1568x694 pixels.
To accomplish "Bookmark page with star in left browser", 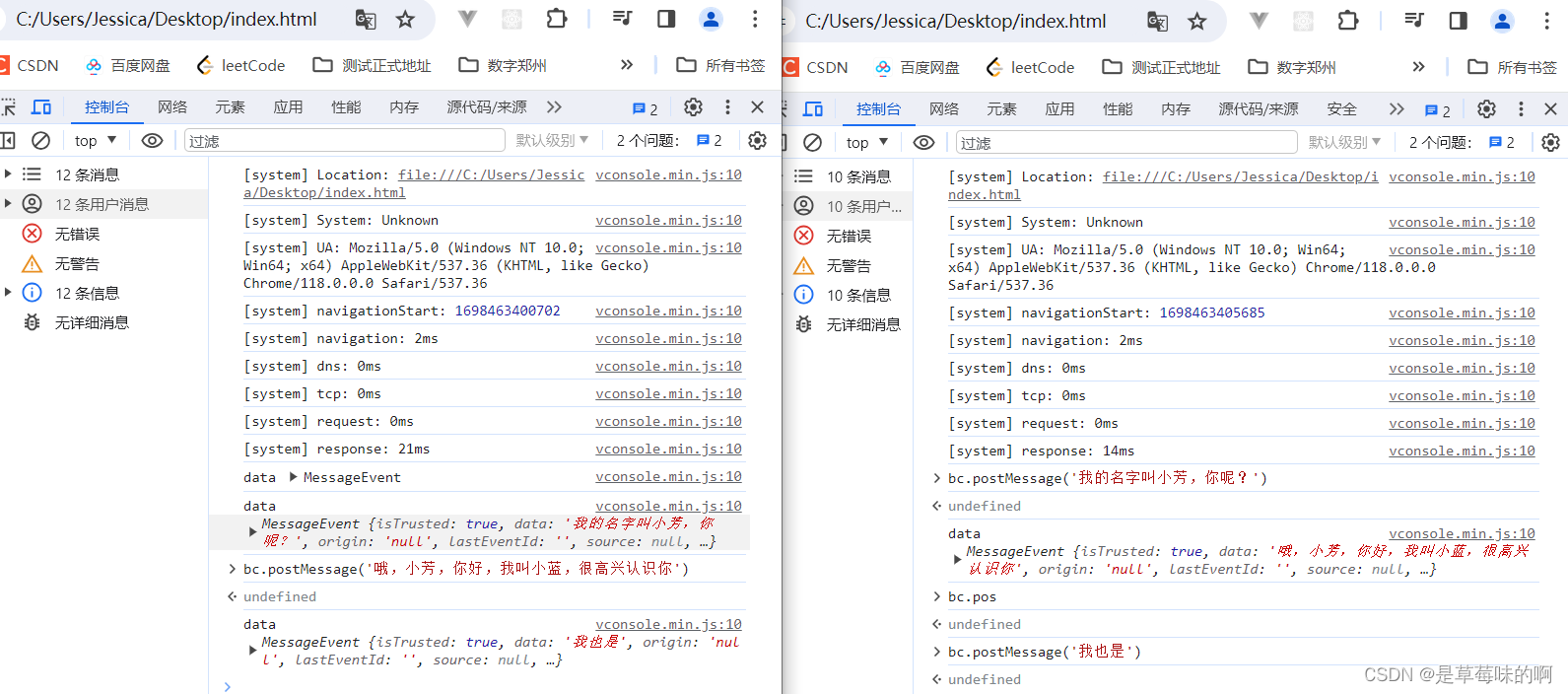I will pos(405,20).
